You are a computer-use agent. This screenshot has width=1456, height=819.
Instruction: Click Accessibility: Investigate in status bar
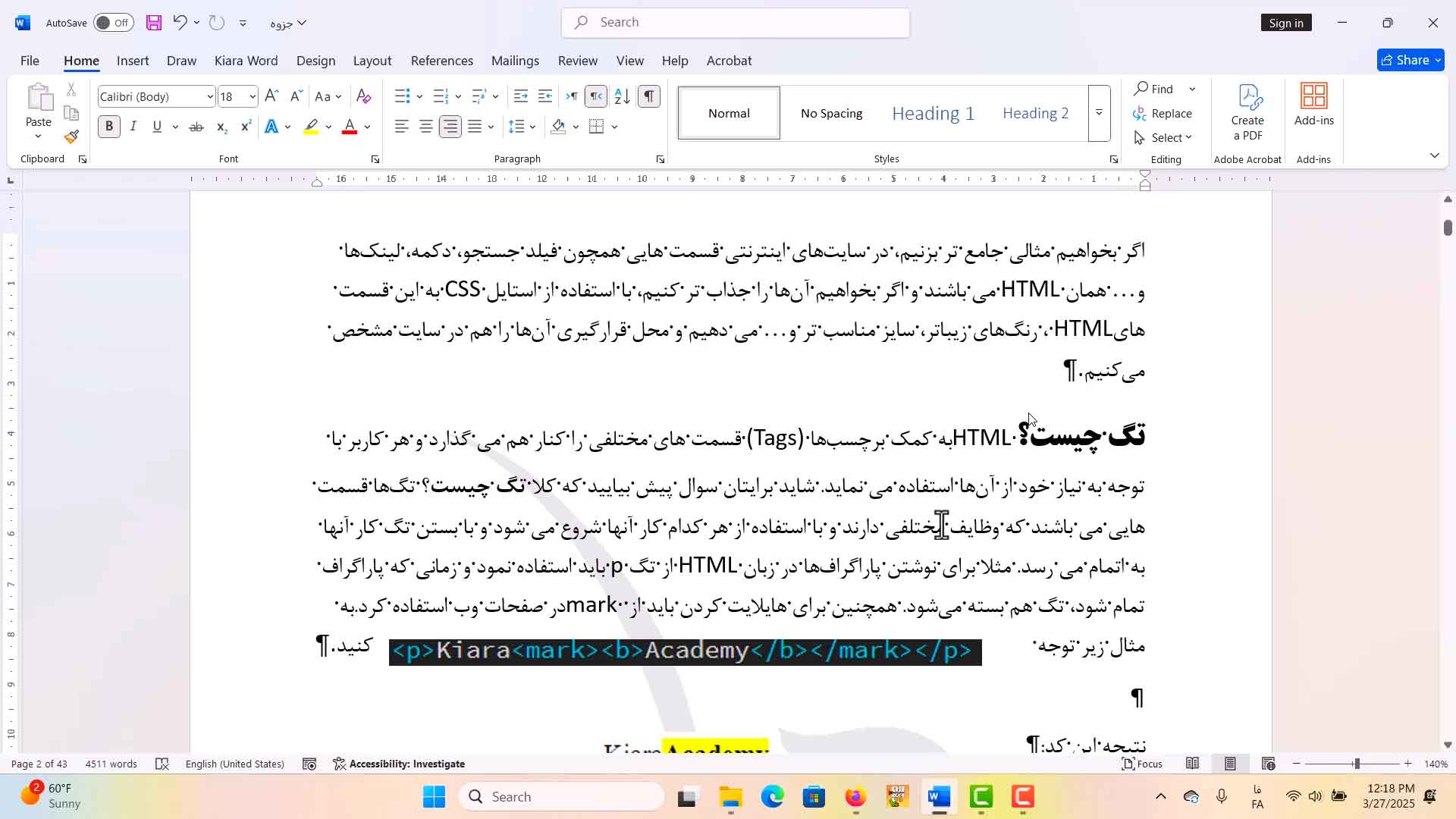pos(399,764)
